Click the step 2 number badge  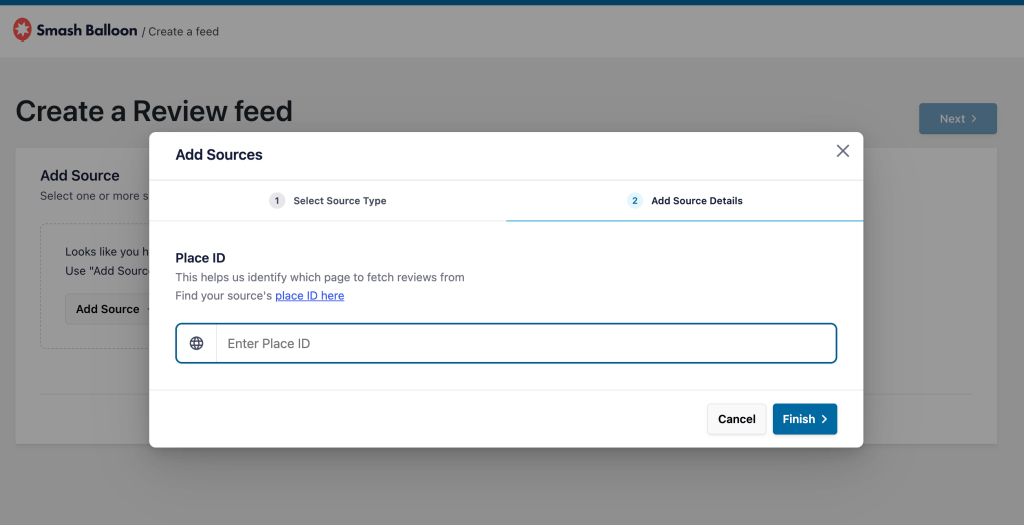click(635, 200)
